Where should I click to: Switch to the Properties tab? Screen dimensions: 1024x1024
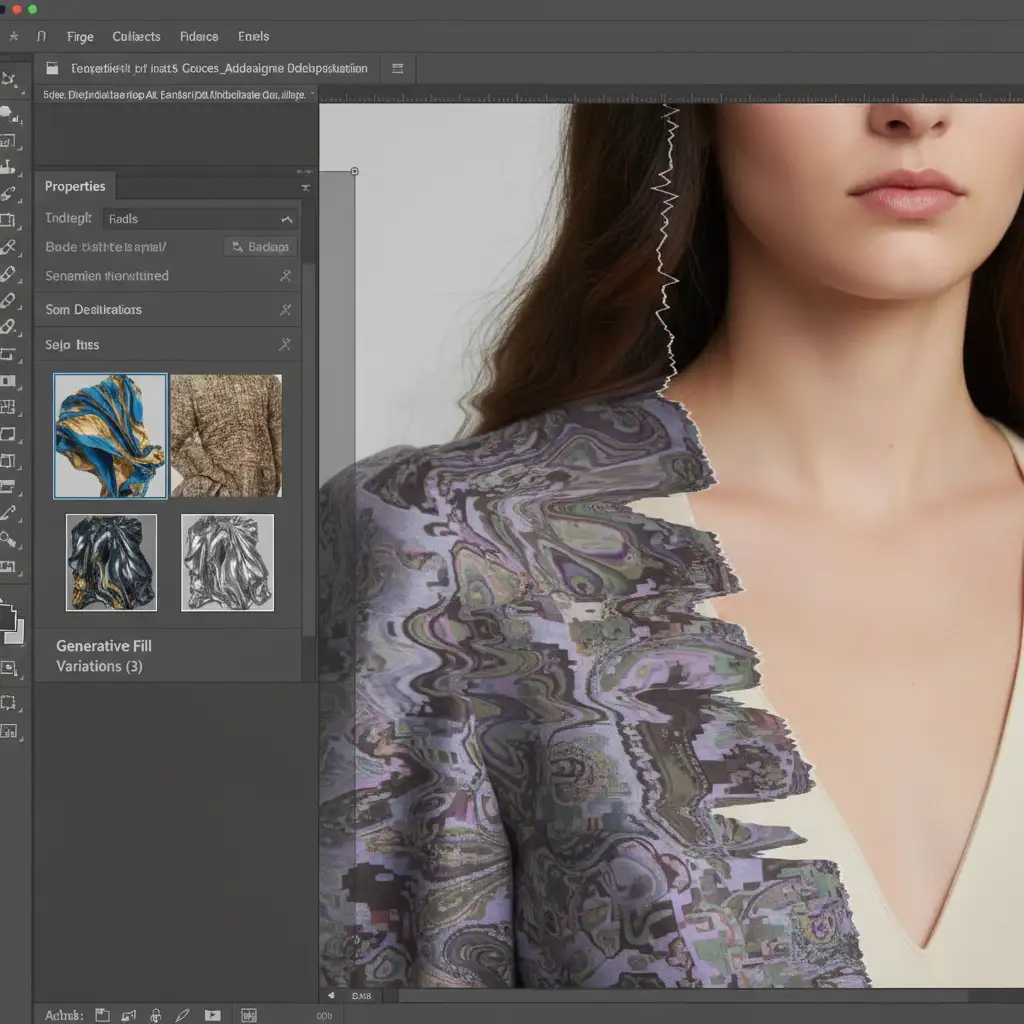point(75,186)
